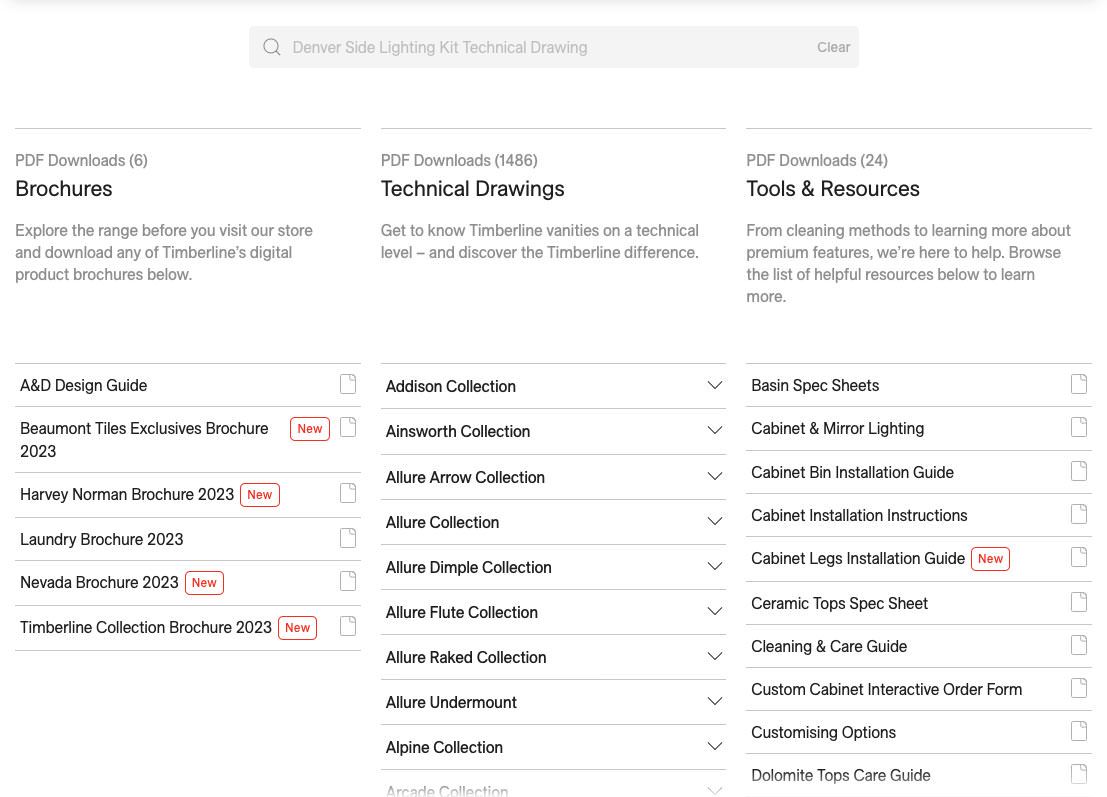Open Timberline Collection Brochure 2023 link

click(x=145, y=628)
